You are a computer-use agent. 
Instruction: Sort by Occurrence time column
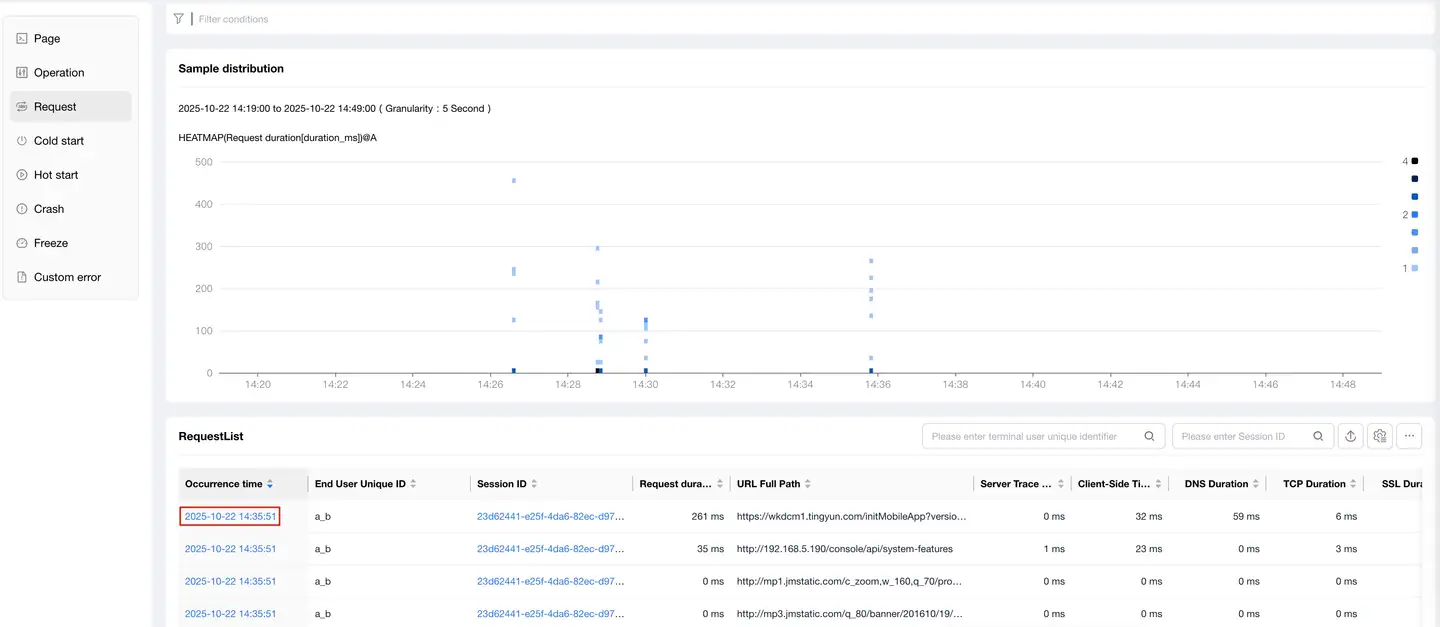[x=270, y=484]
